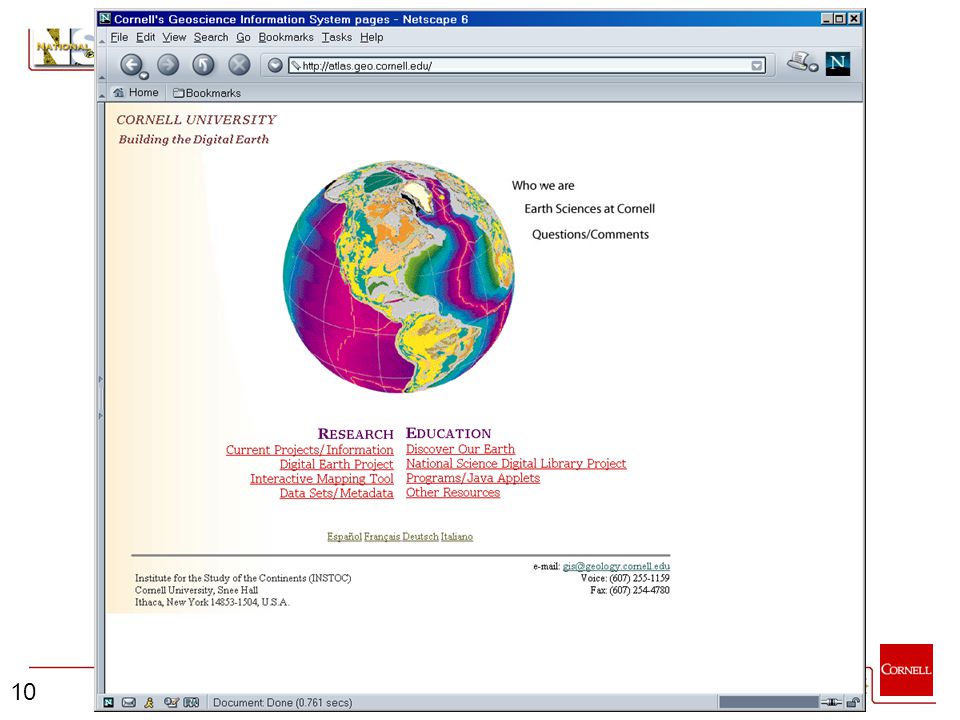Click the Netscape window title bar icon
Image resolution: width=960 pixels, height=720 pixels.
point(105,18)
